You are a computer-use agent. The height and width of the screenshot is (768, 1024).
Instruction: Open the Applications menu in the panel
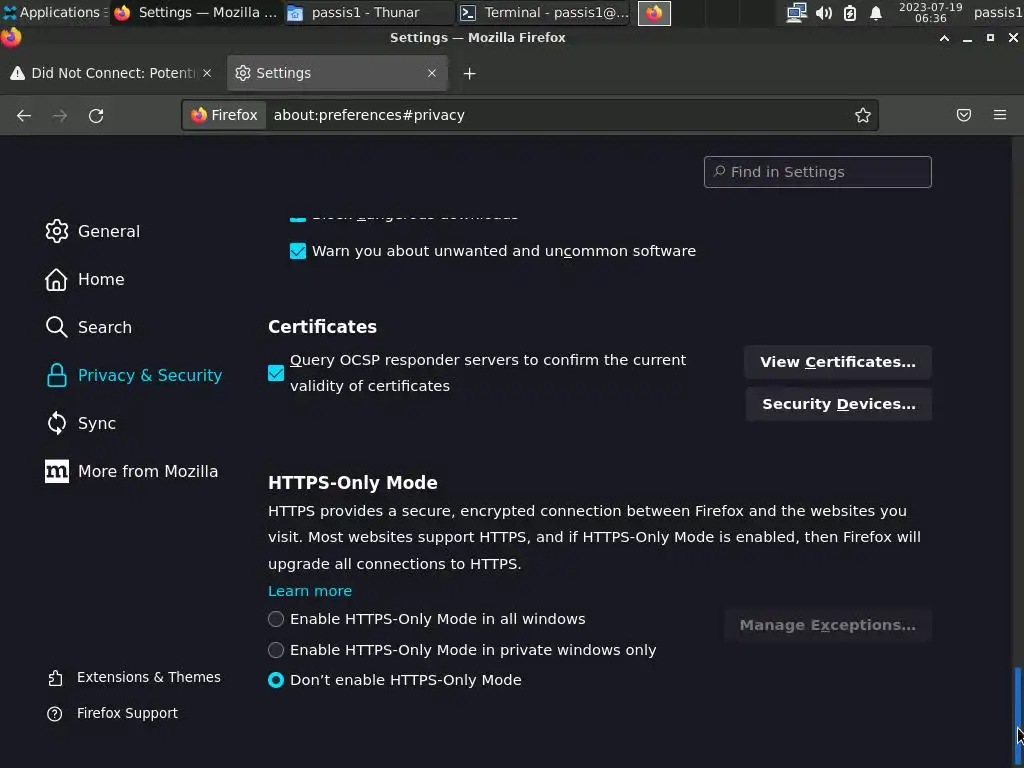tap(50, 13)
